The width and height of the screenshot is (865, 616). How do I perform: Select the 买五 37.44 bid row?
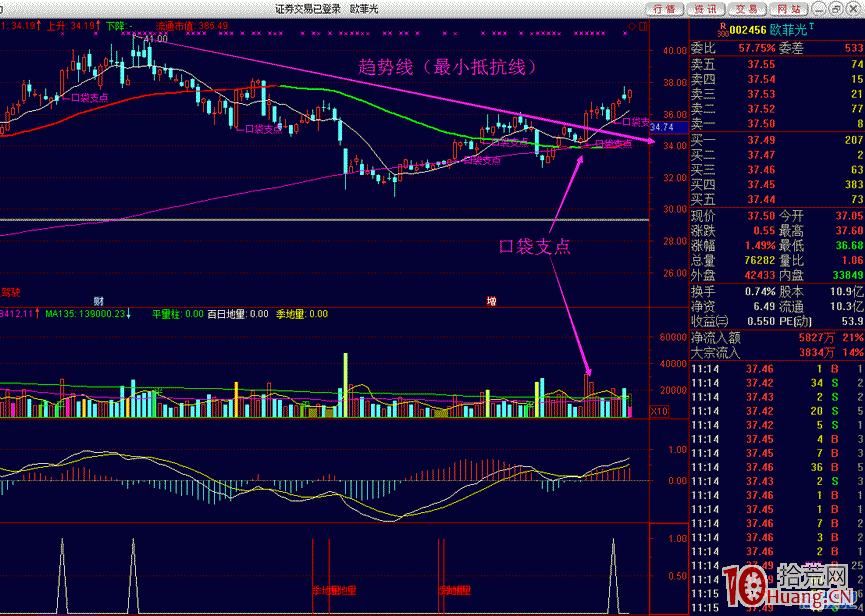point(777,199)
